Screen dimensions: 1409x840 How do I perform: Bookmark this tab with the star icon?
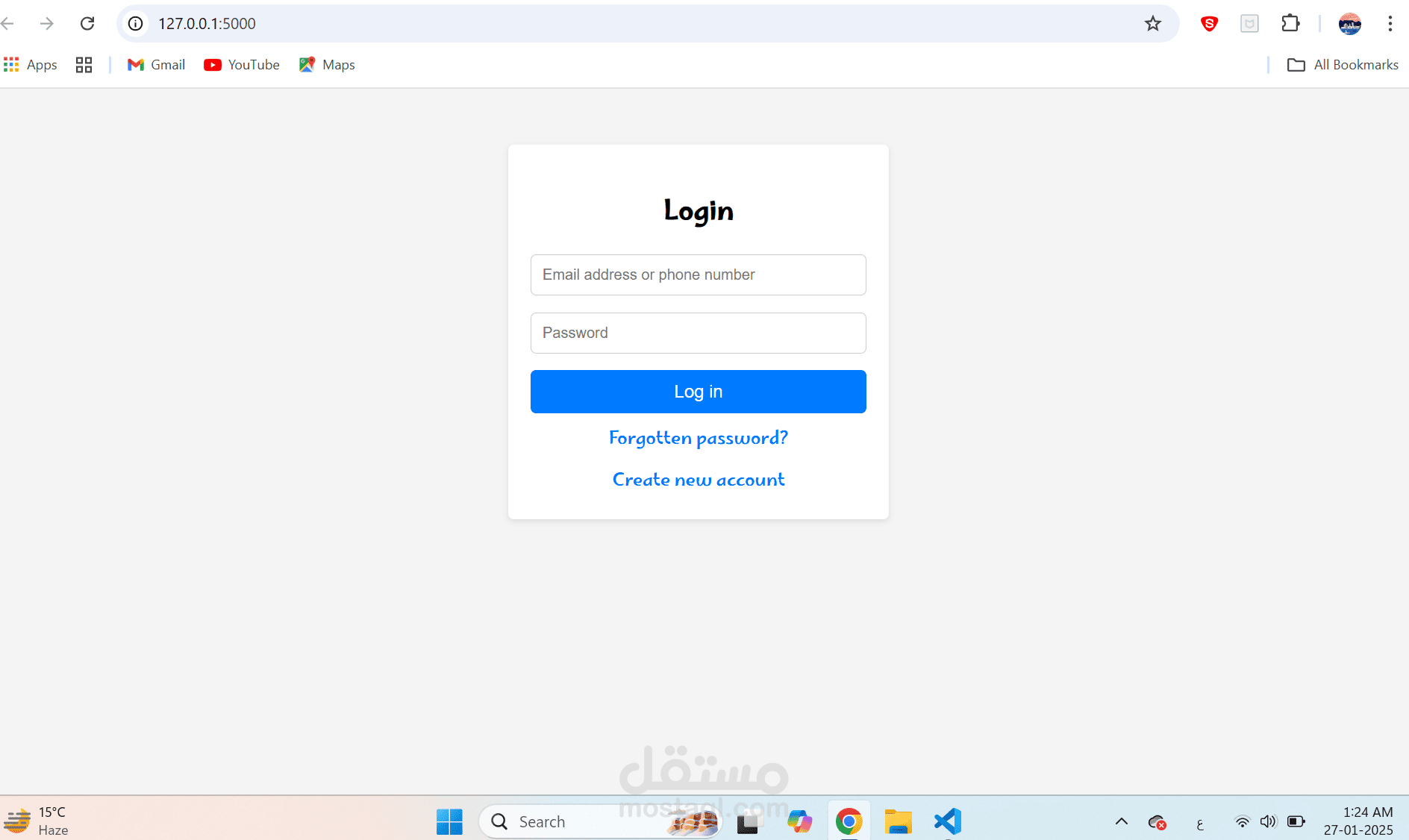pyautogui.click(x=1153, y=24)
